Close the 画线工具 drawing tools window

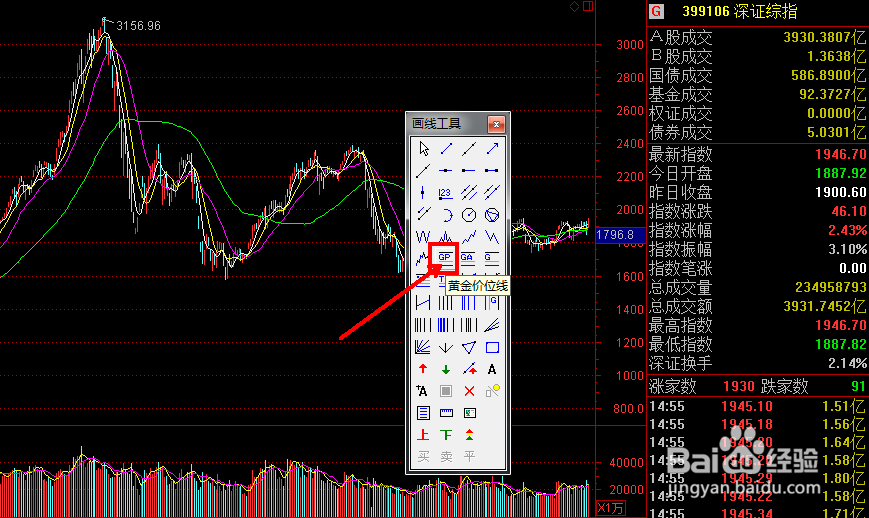[x=496, y=124]
